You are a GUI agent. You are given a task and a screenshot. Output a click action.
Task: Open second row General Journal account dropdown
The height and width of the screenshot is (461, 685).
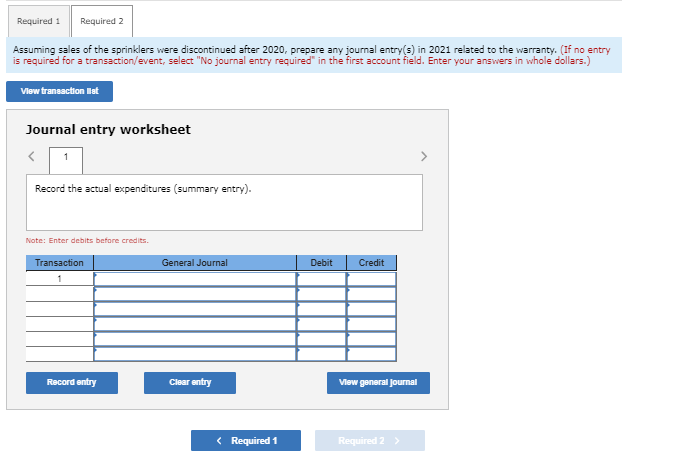click(195, 294)
